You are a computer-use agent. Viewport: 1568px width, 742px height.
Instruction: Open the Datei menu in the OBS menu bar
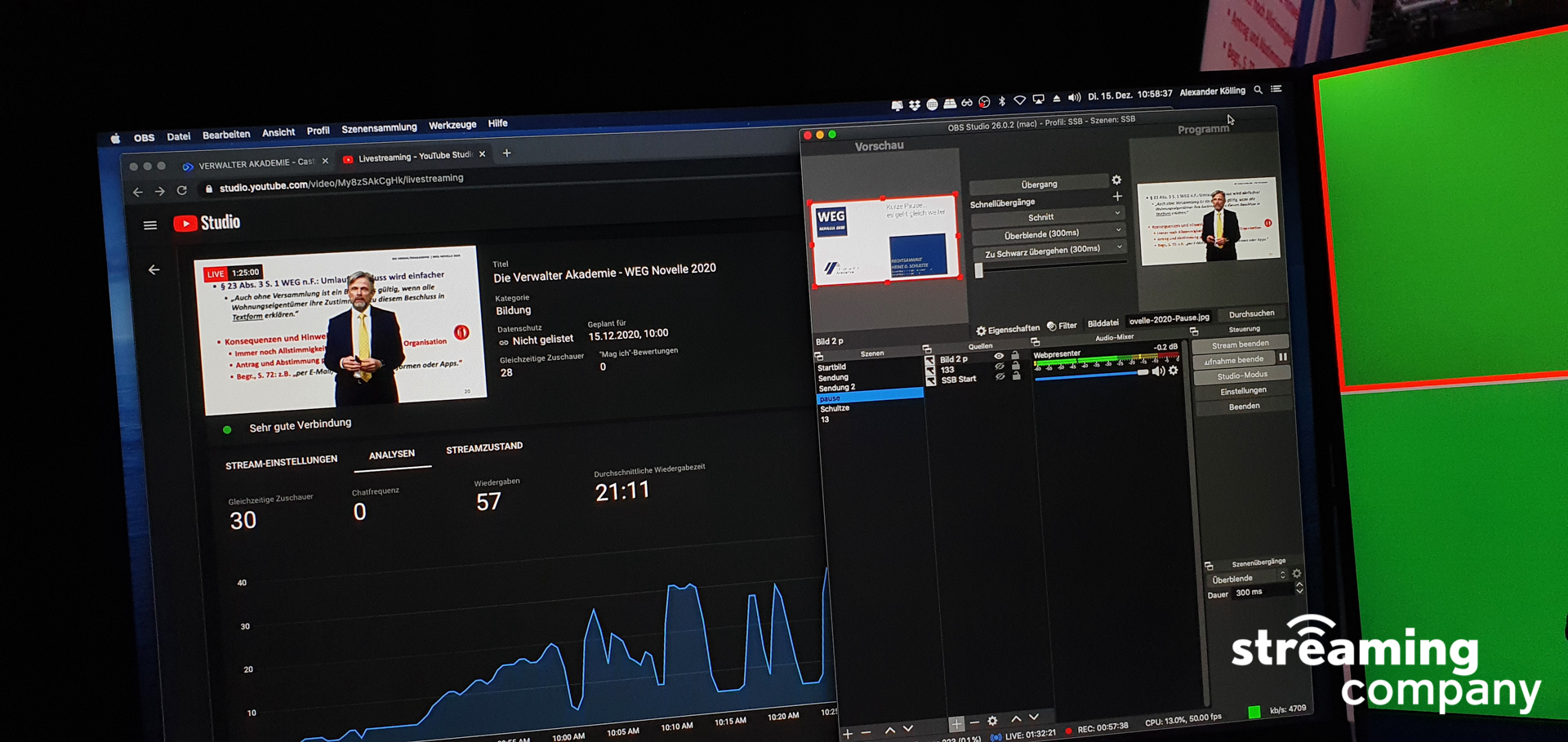point(178,136)
